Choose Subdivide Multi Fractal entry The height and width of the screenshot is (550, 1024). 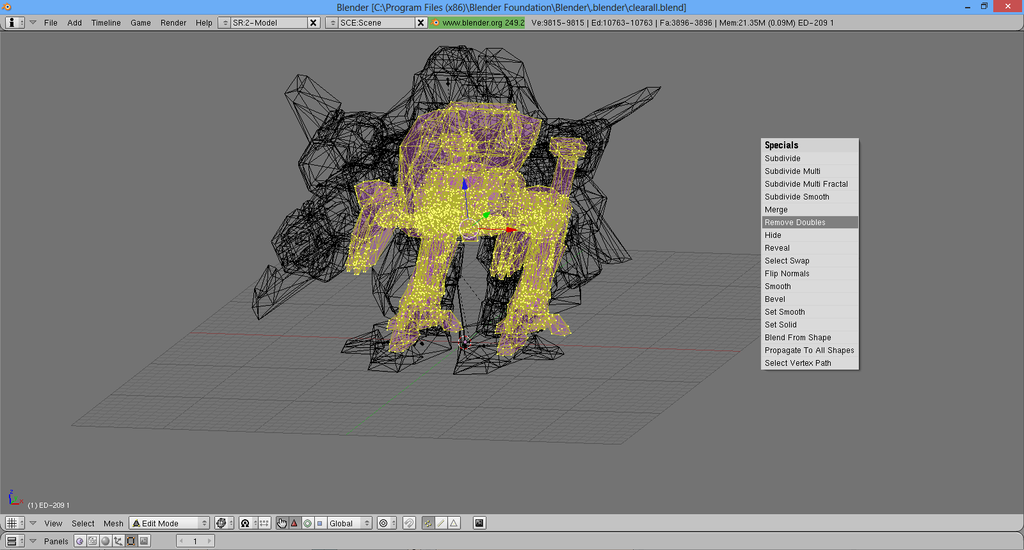coord(810,184)
